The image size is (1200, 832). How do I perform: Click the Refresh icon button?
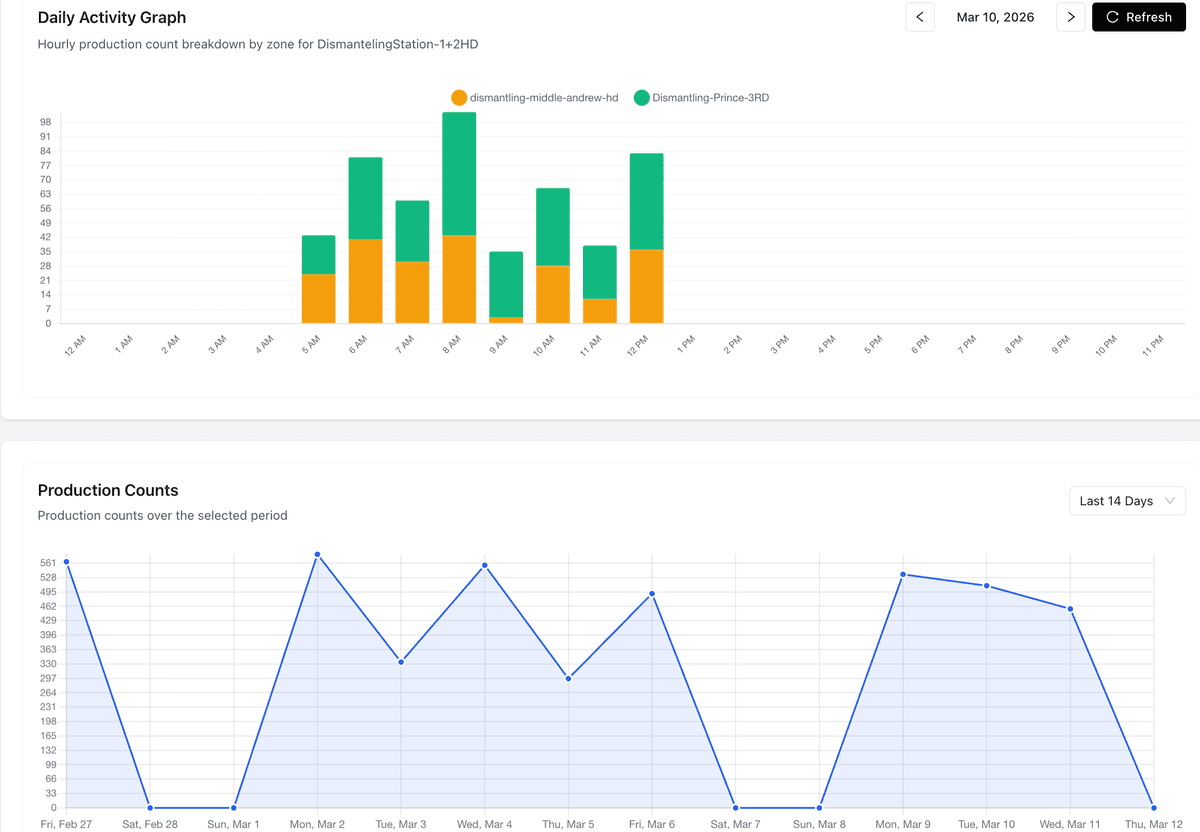click(x=1110, y=17)
